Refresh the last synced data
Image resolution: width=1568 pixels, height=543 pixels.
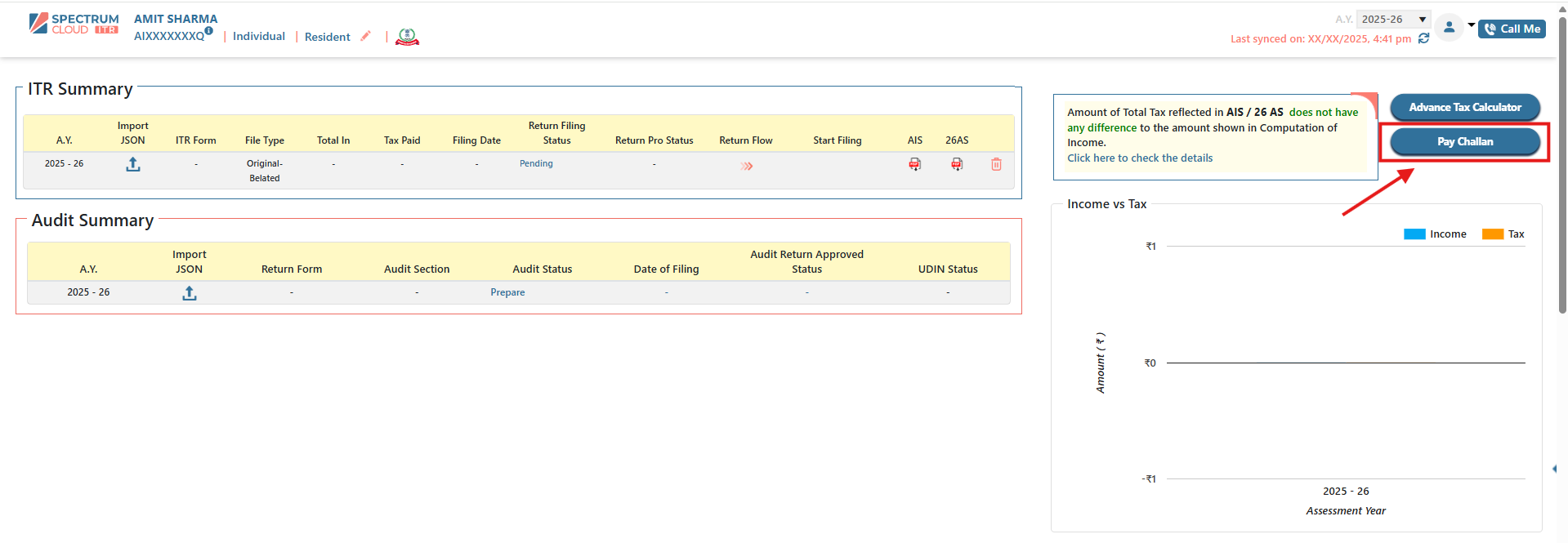1423,38
